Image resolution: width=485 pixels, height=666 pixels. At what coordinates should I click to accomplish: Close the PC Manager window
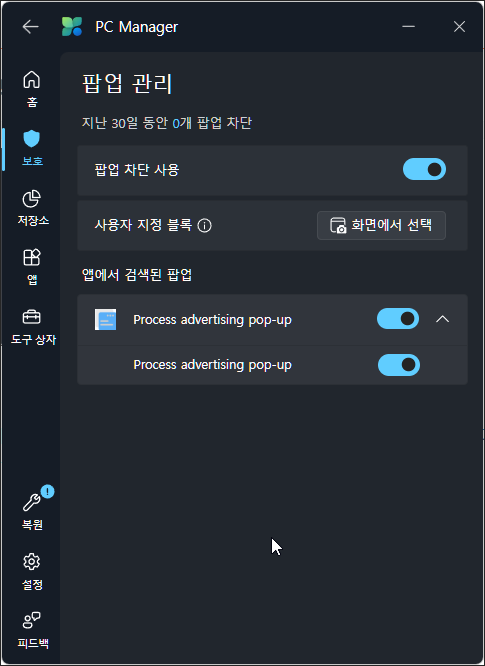460,27
